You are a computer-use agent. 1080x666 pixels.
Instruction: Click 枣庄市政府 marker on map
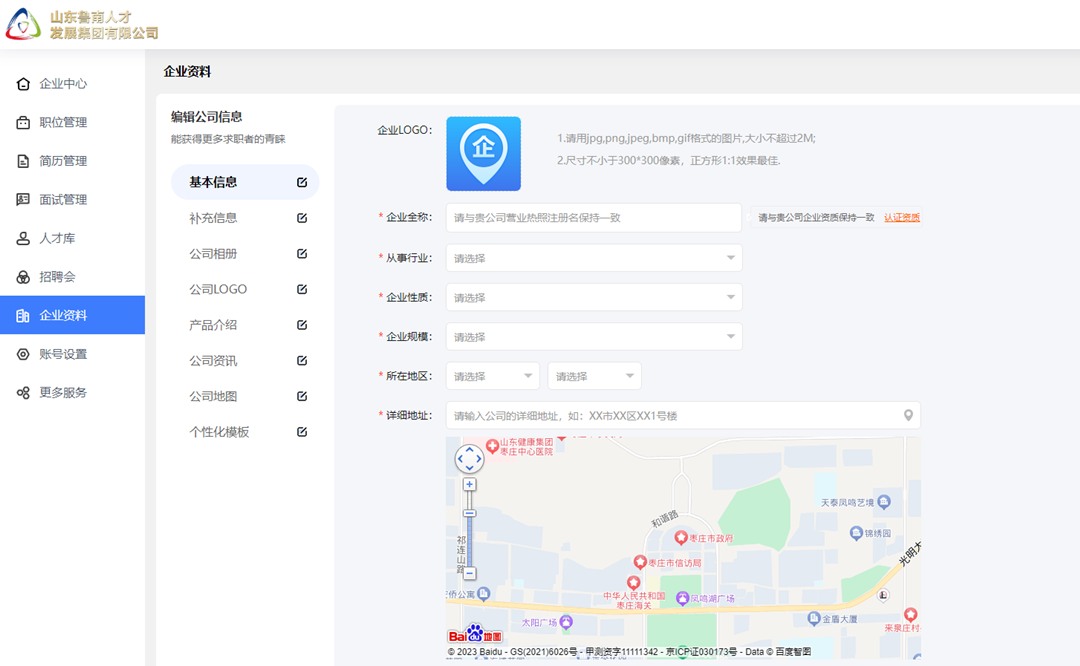tap(681, 537)
